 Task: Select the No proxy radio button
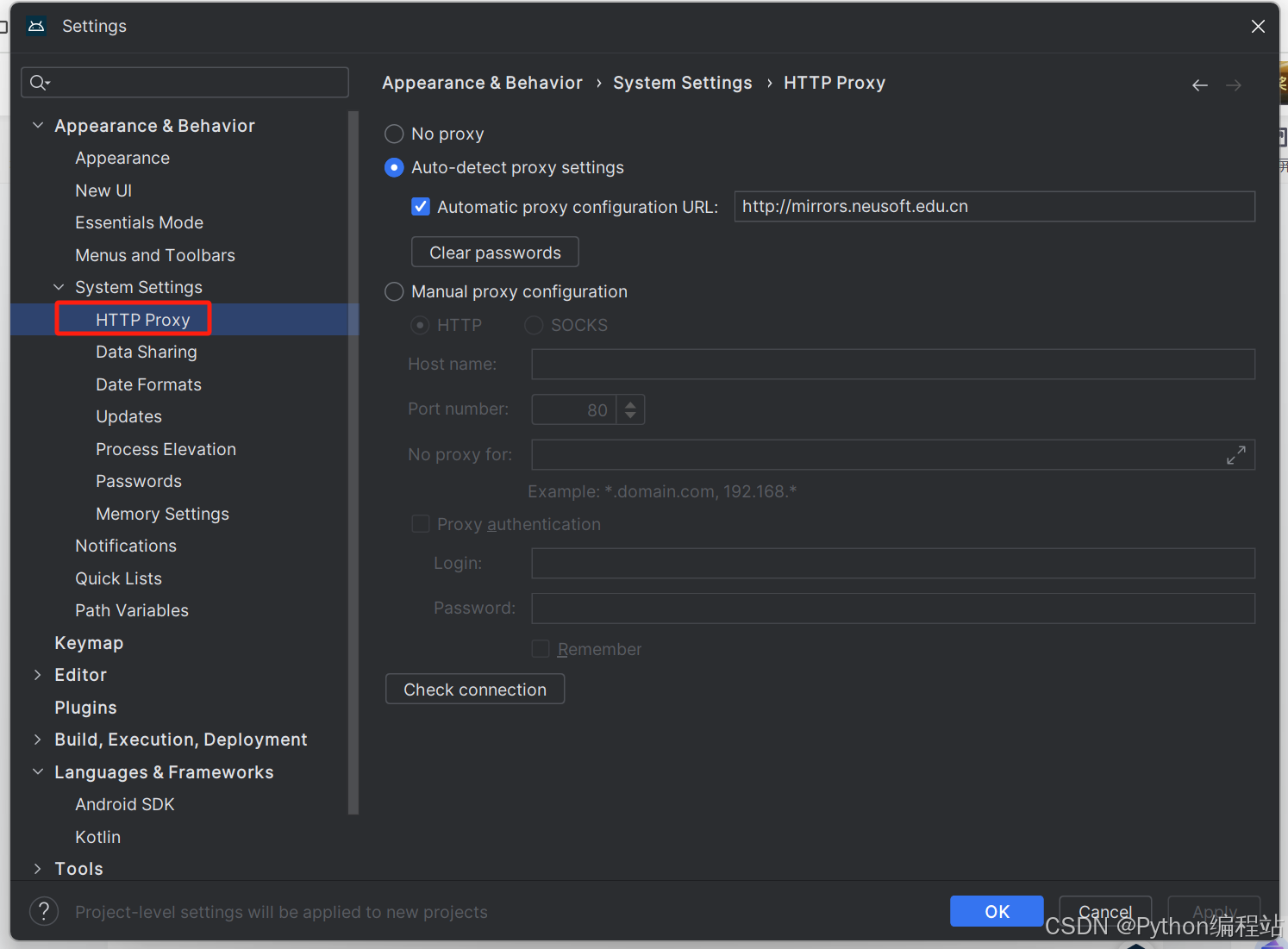click(x=394, y=134)
